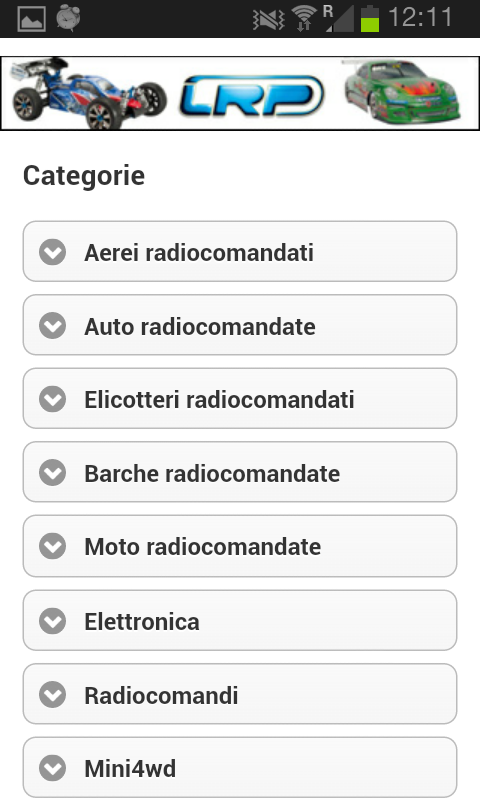The width and height of the screenshot is (480, 800).
Task: Tap the chevron icon beside Aerei radiocomandati
Action: click(x=53, y=252)
